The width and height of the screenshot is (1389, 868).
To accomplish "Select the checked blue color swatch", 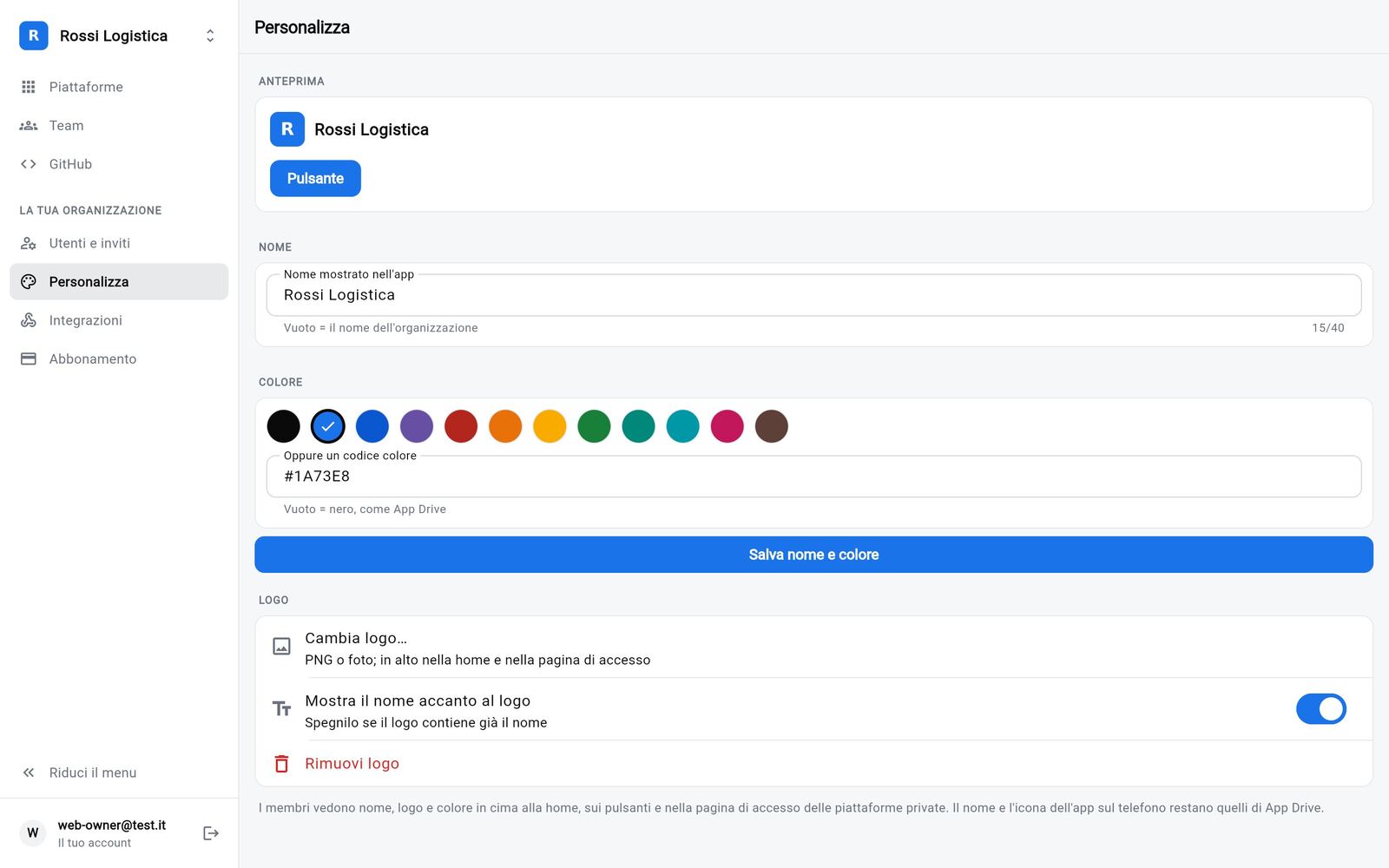I will point(328,426).
